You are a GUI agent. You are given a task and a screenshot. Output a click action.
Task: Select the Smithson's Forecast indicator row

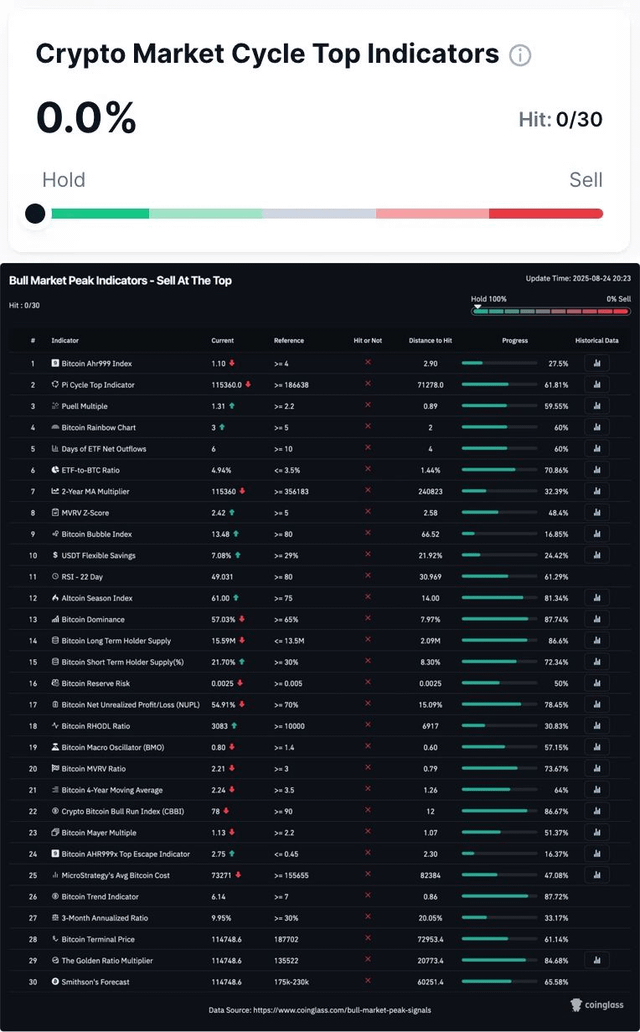pos(319,982)
